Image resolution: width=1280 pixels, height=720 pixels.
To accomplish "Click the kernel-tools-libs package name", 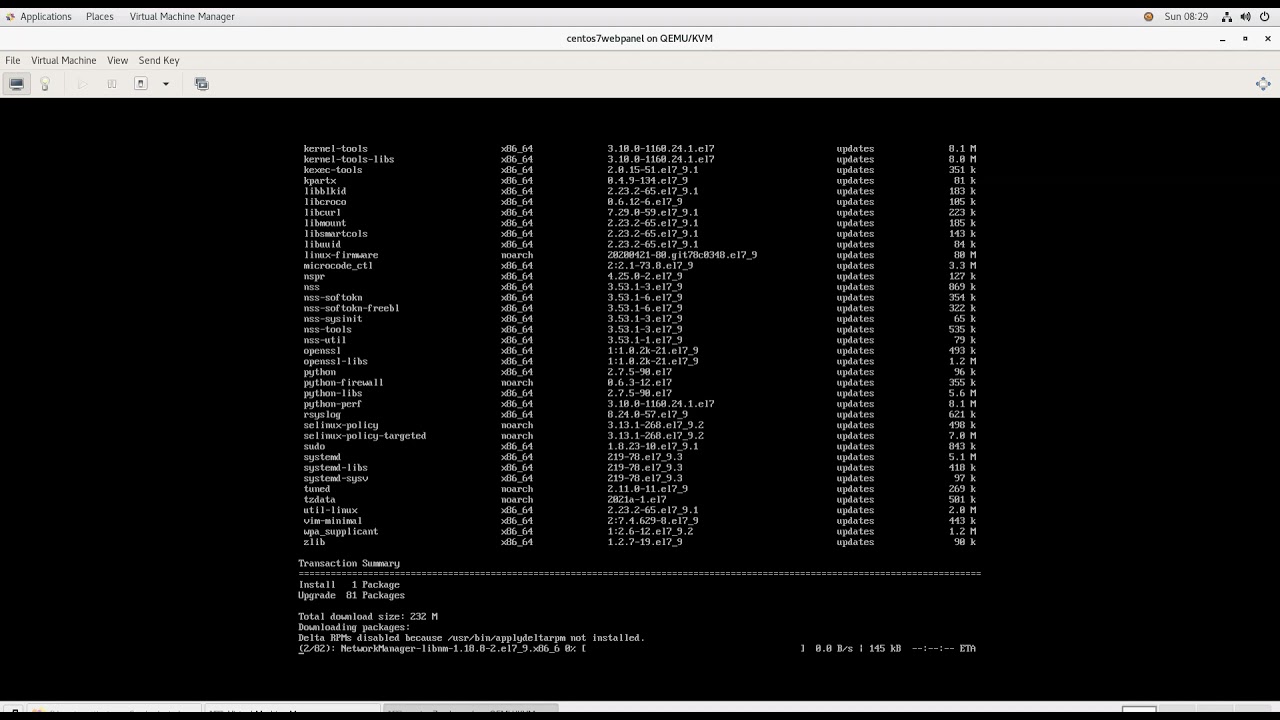I will click(349, 159).
